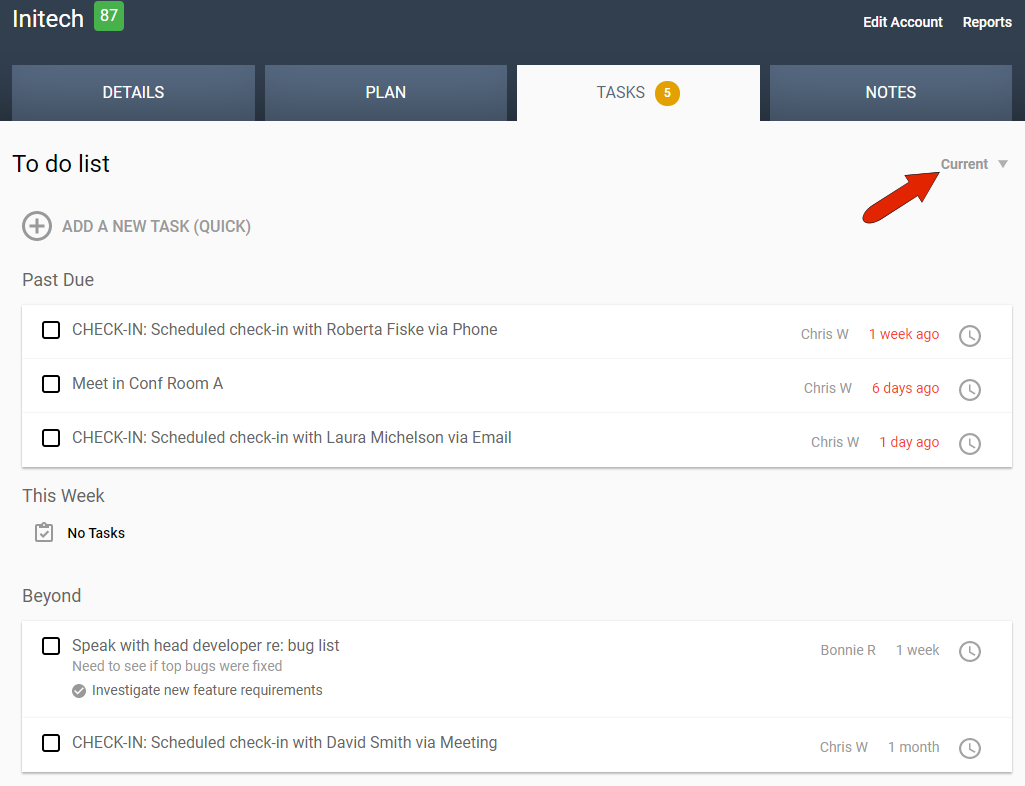Click clock icon for Laura Michelson check-in
Screen dimensions: 1025x786
point(969,443)
